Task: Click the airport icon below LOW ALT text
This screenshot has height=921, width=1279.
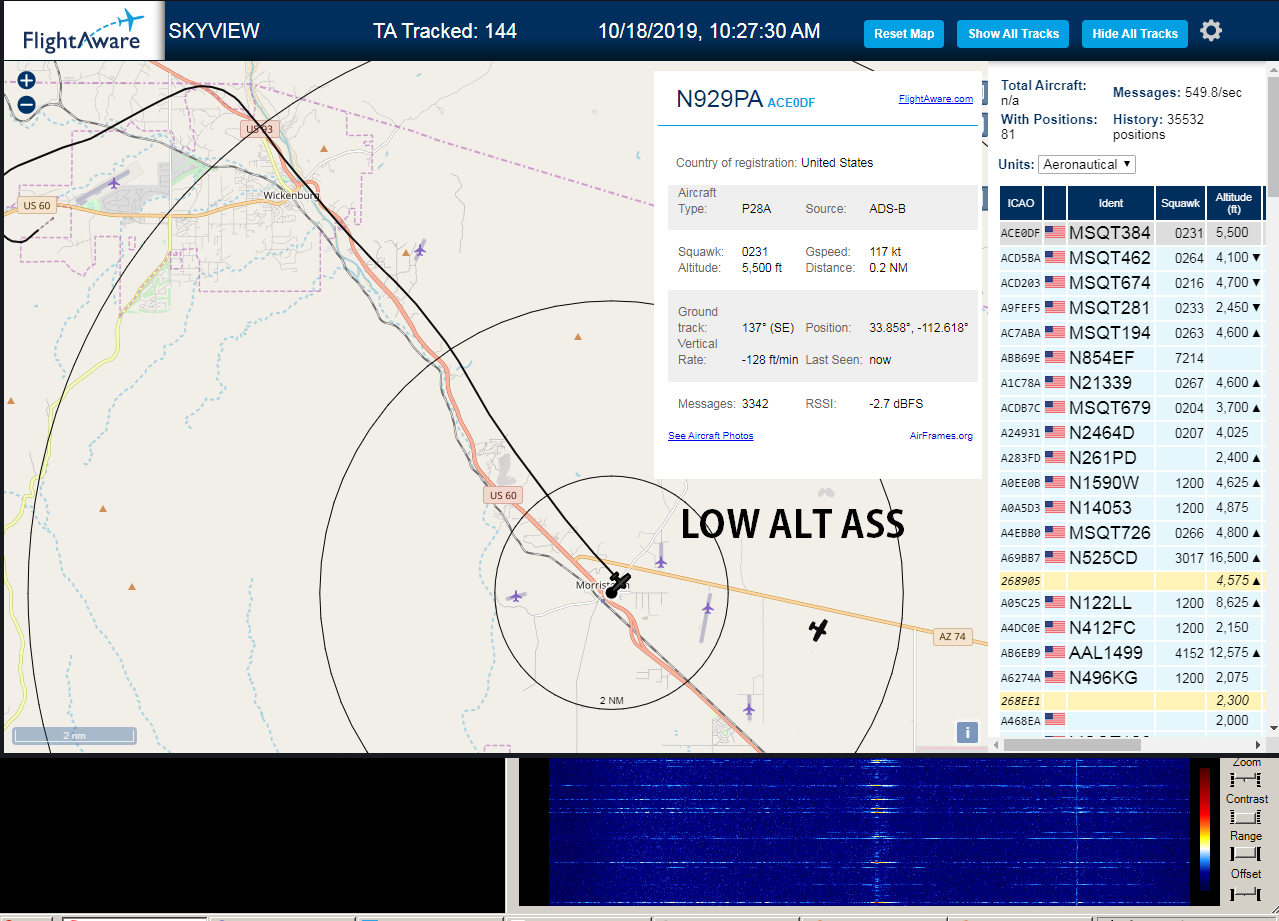Action: pos(661,561)
